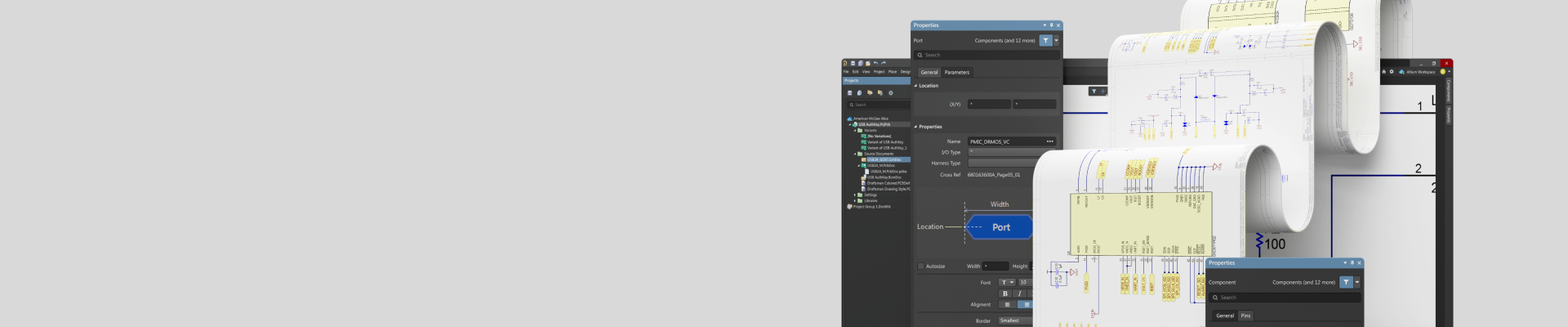This screenshot has width=1568, height=327.
Task: Switch to the Pins tab
Action: tap(1245, 316)
